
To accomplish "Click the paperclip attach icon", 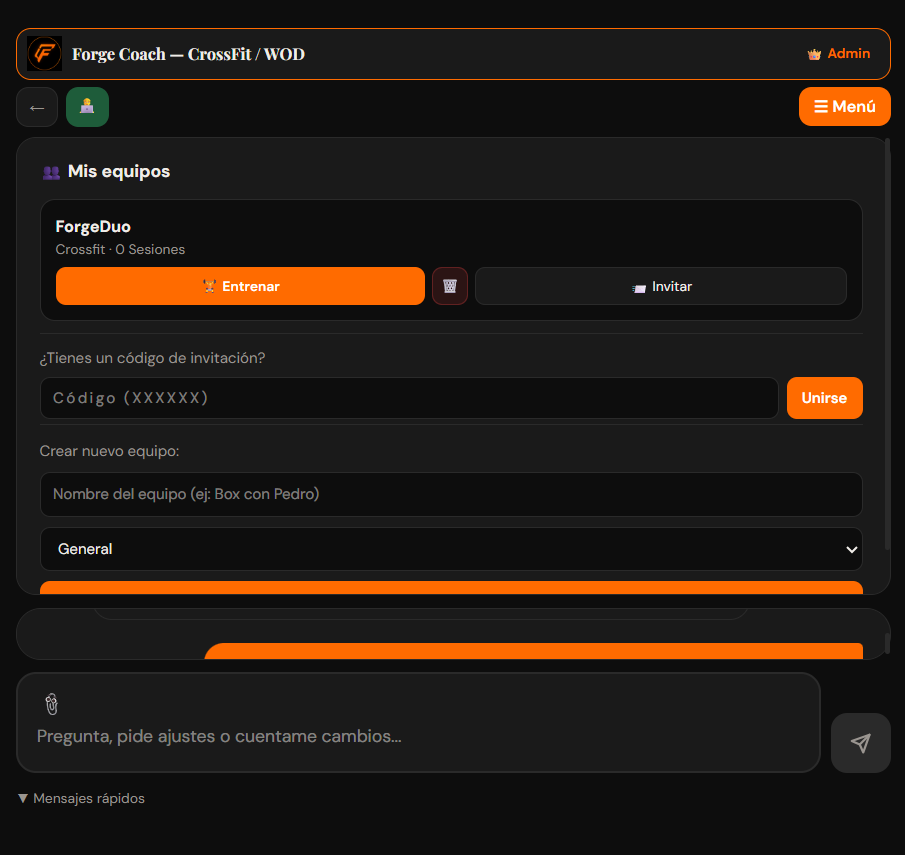I will 51,704.
